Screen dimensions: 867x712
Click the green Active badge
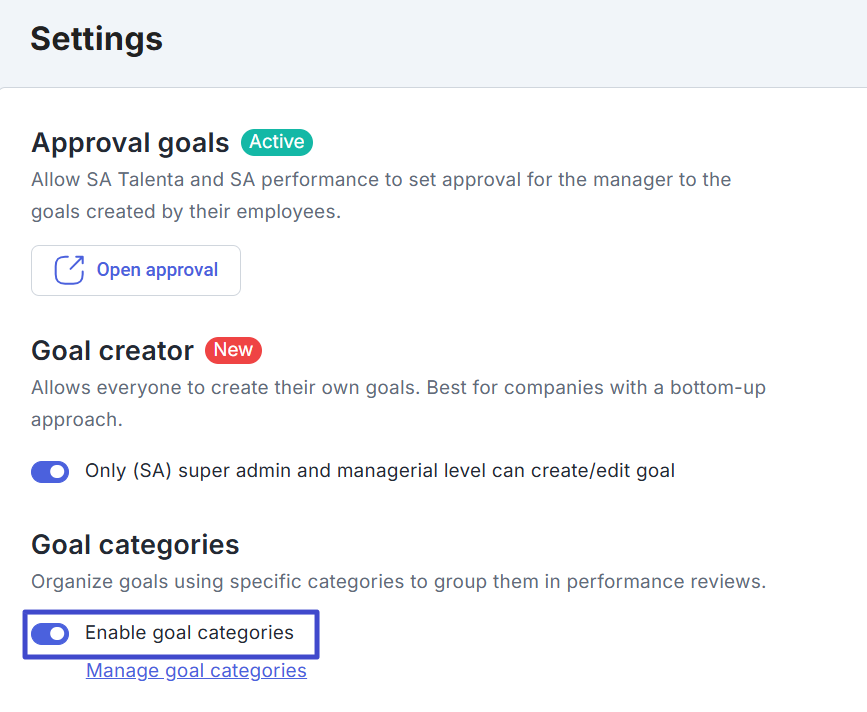(276, 142)
